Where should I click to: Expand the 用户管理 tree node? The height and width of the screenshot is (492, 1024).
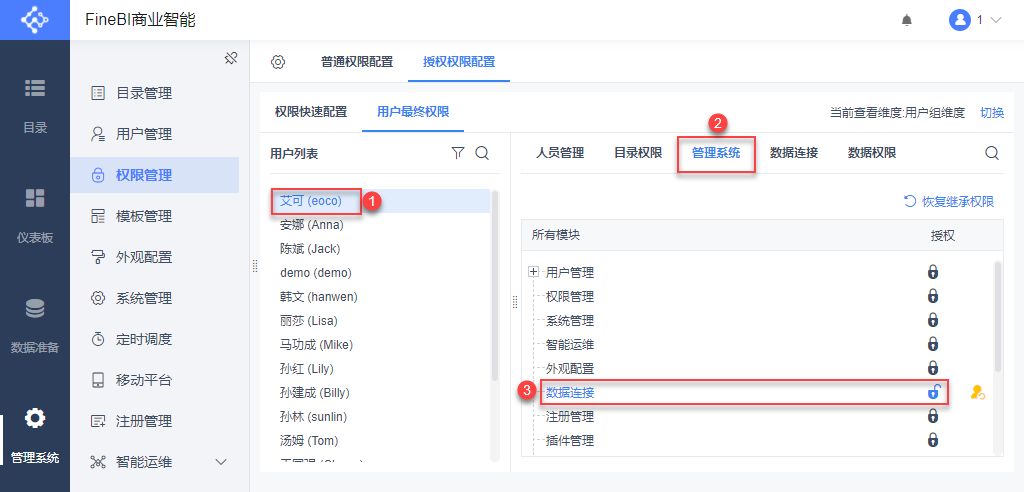point(534,272)
